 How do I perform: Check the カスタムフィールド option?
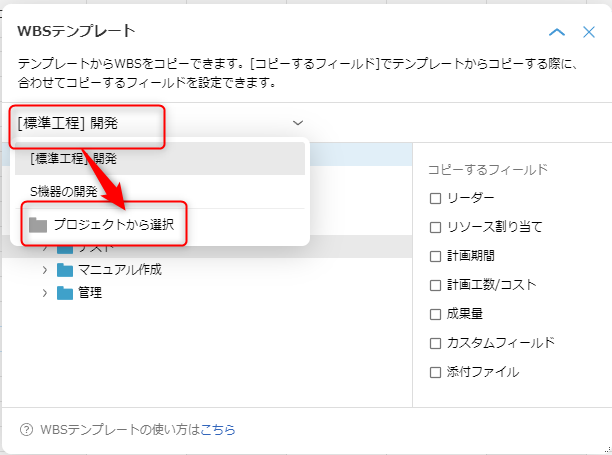pyautogui.click(x=435, y=343)
